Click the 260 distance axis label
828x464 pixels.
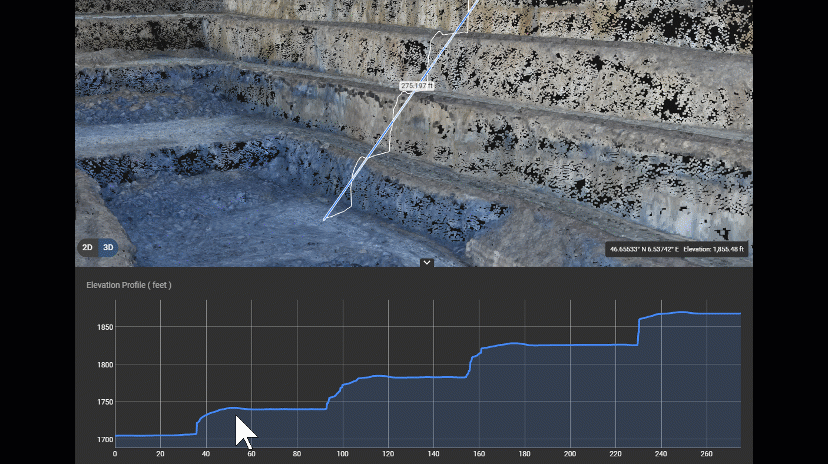[x=706, y=453]
